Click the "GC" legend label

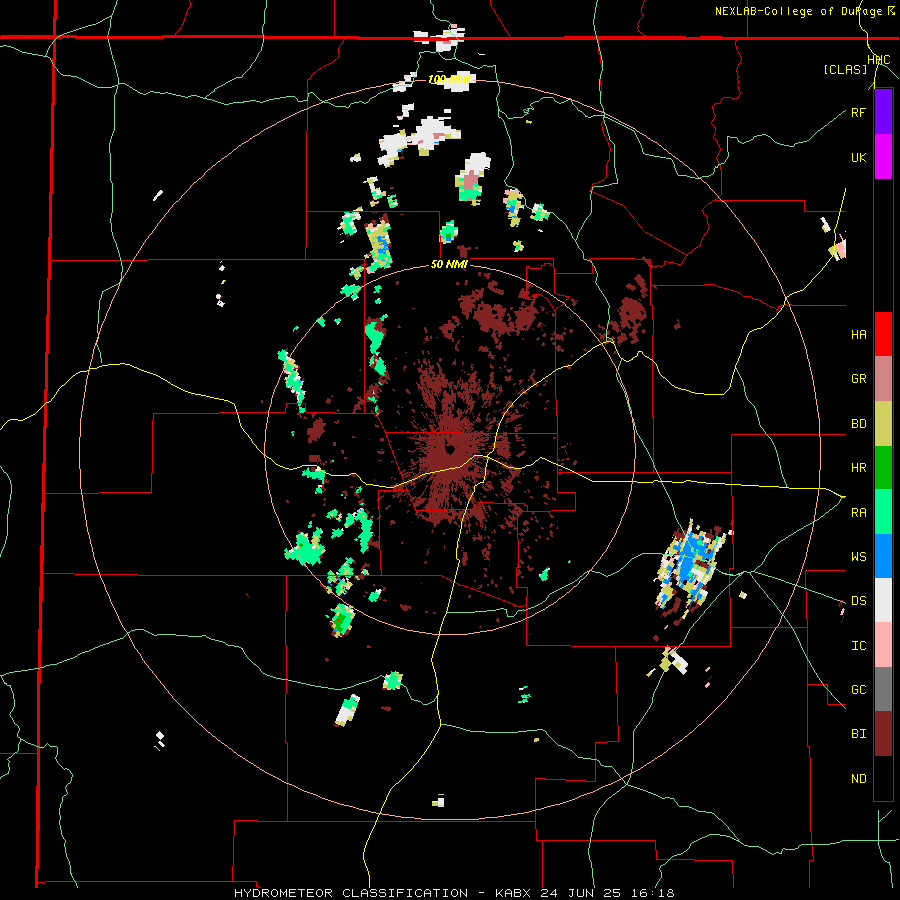pos(858,690)
